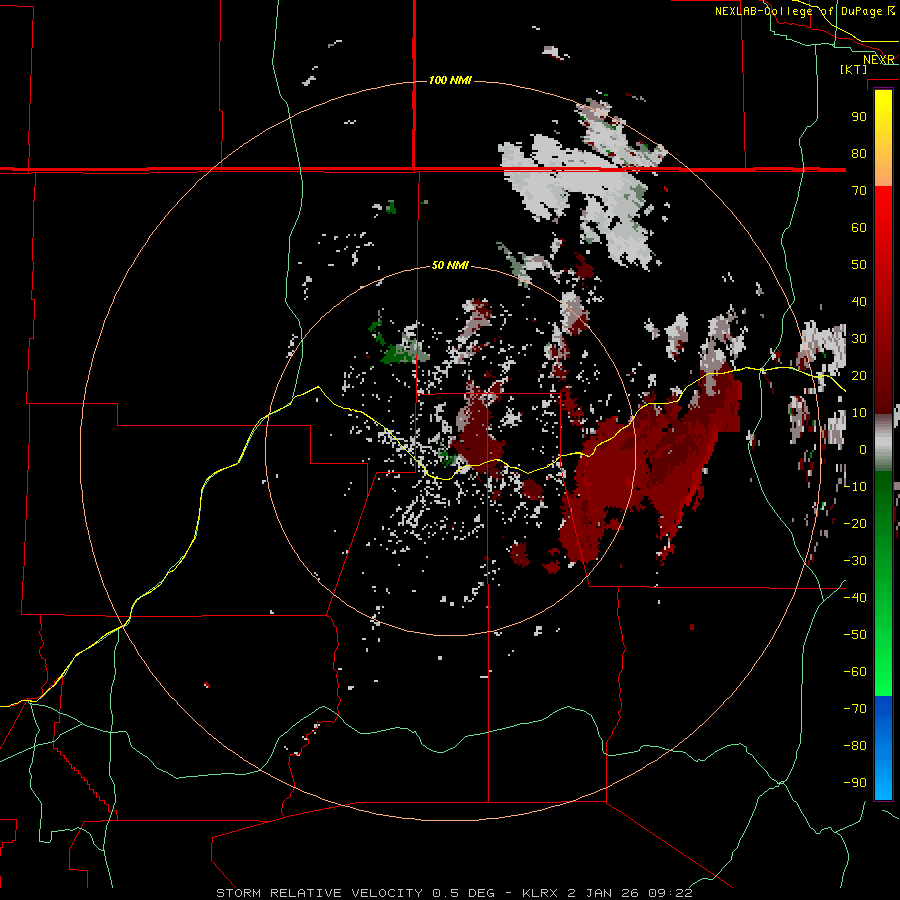Click the 50 NMI range ring label
This screenshot has width=900, height=900.
click(x=450, y=265)
